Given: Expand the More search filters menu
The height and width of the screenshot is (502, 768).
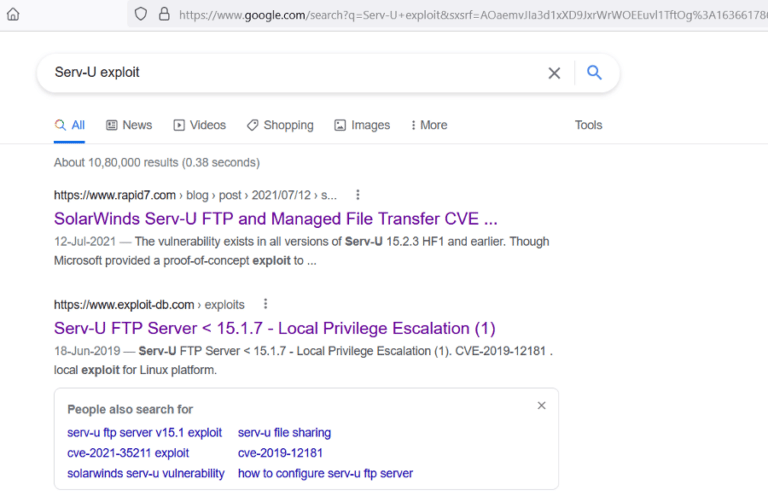Looking at the screenshot, I should [x=428, y=125].
